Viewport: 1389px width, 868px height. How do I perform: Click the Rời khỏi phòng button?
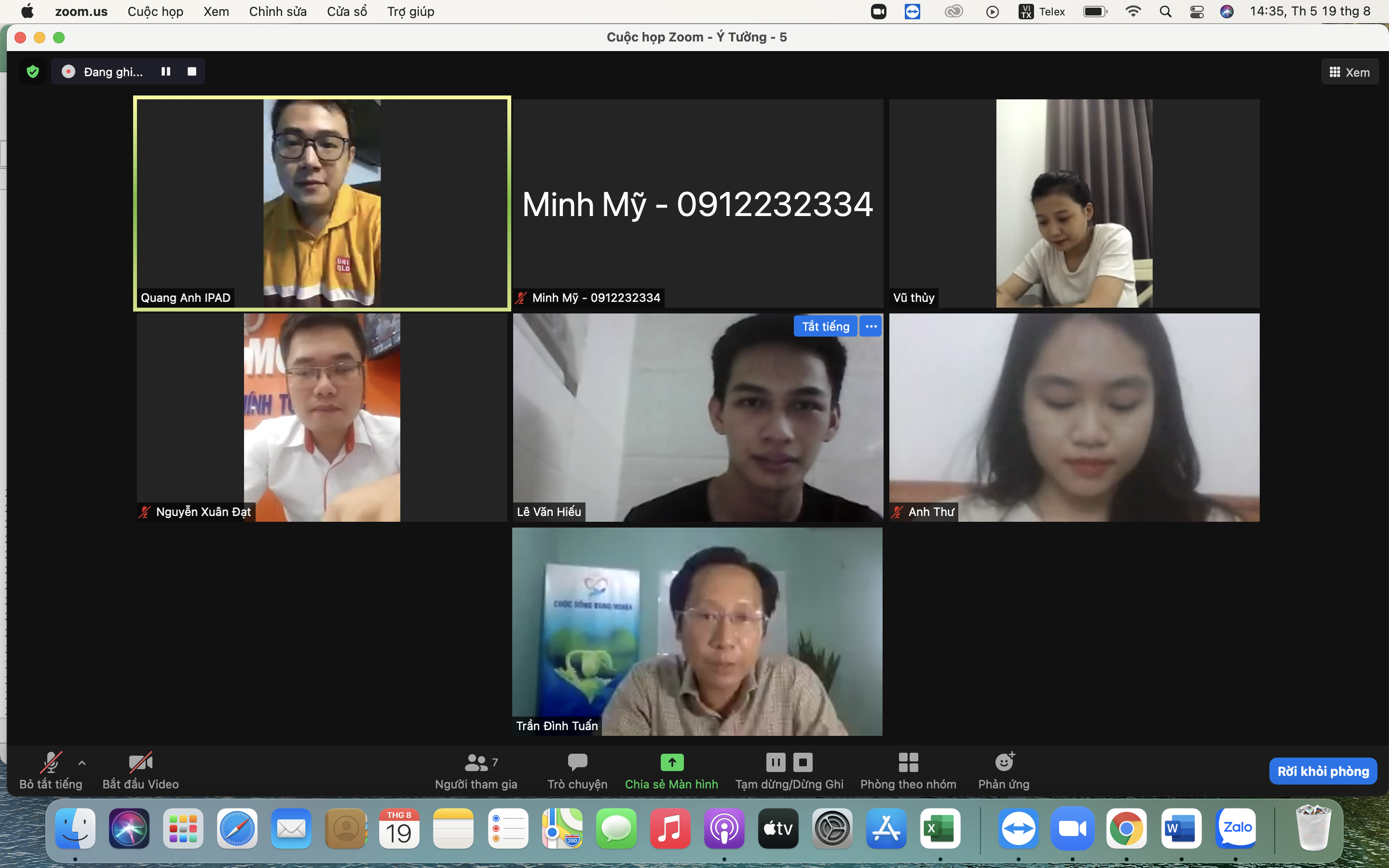click(1322, 771)
